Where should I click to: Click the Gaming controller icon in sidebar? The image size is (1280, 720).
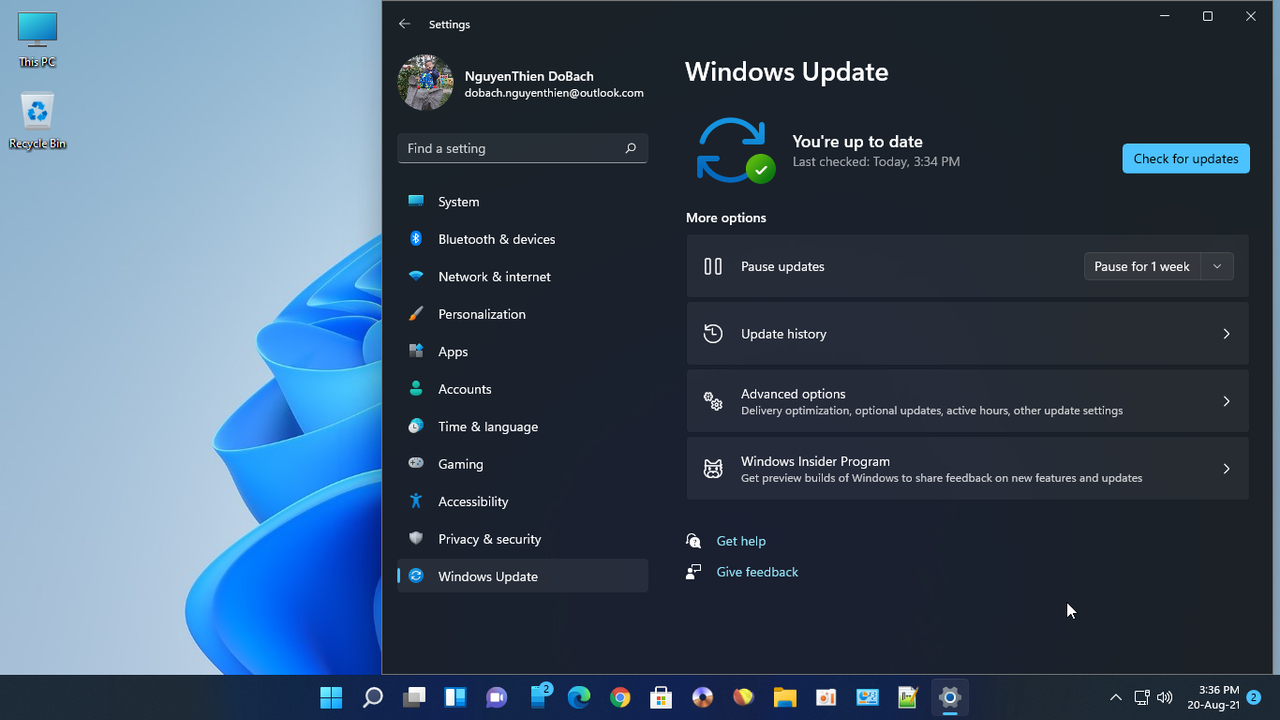pyautogui.click(x=416, y=464)
